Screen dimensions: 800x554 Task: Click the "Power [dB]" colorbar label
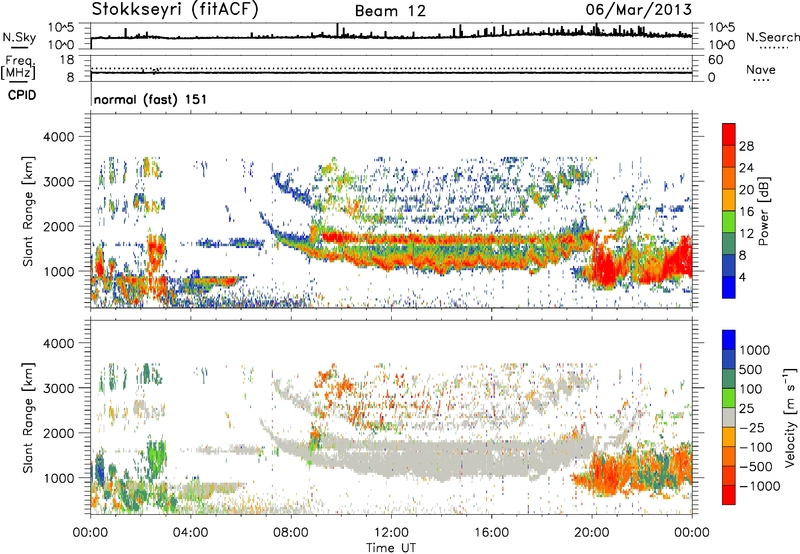(763, 211)
